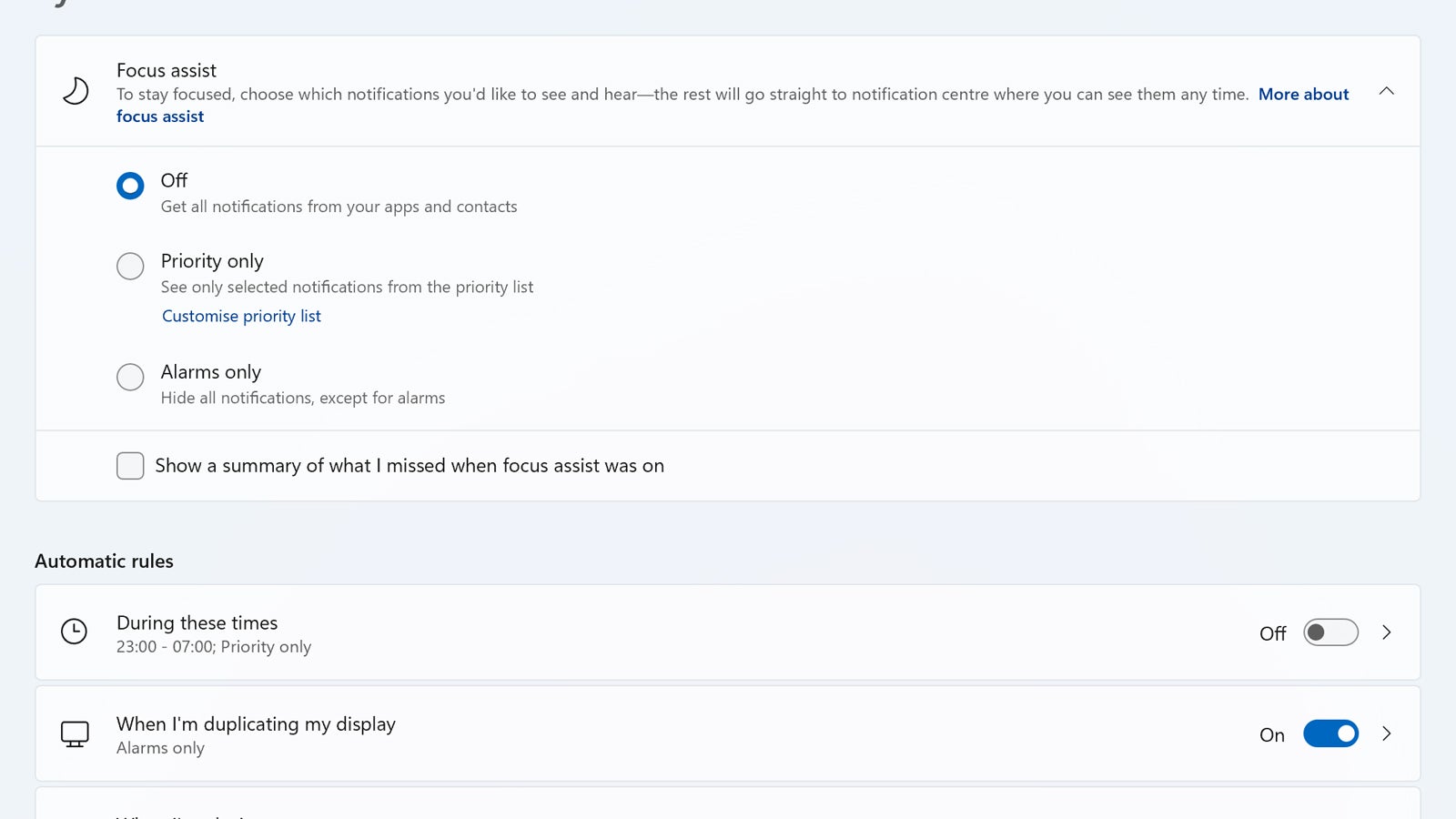The image size is (1456, 819).
Task: Select the Off focus assist radio button
Action: (130, 186)
